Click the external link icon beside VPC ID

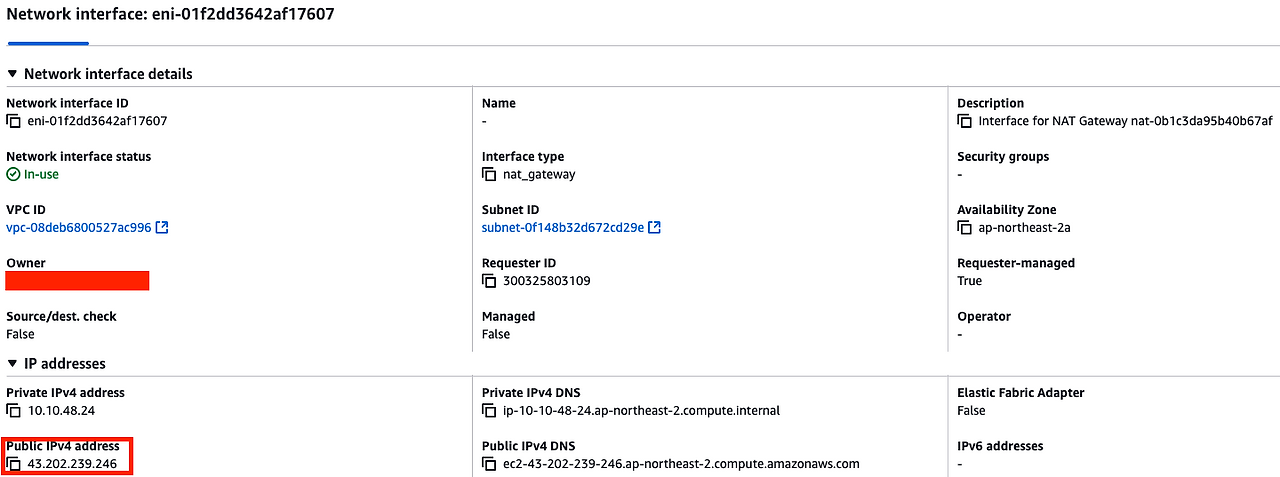(162, 228)
